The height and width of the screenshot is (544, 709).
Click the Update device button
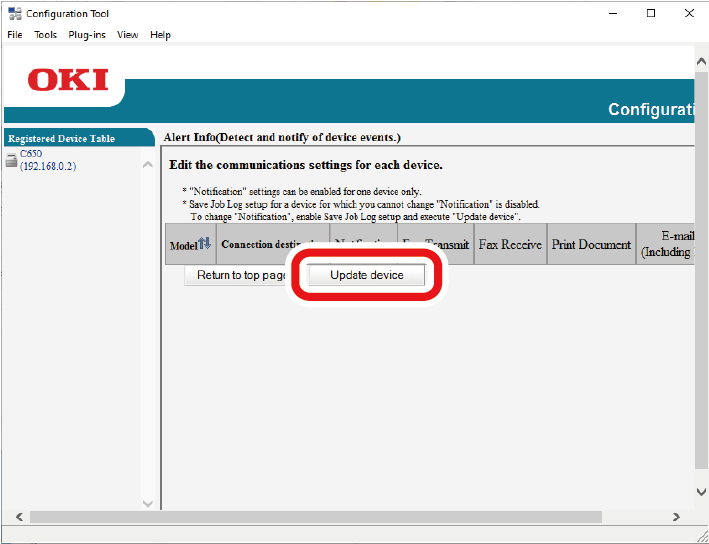[x=366, y=275]
